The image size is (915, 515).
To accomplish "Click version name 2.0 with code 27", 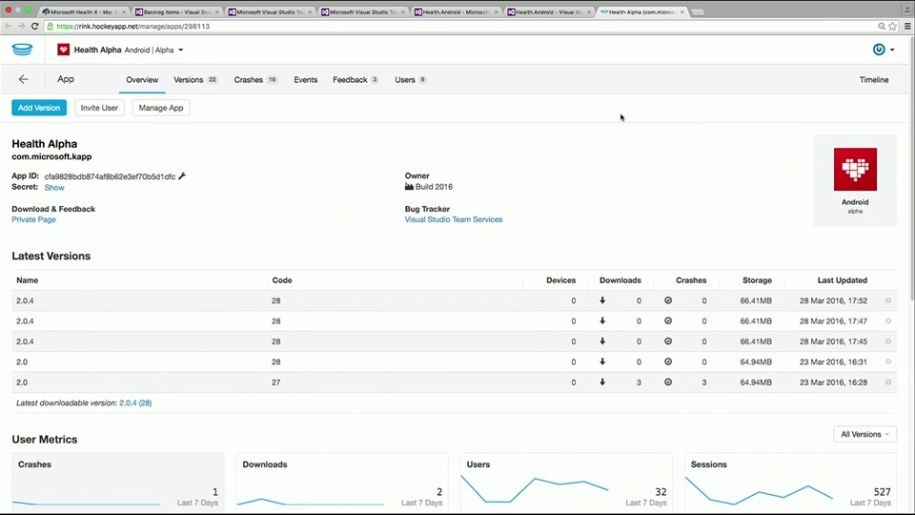I will point(22,383).
